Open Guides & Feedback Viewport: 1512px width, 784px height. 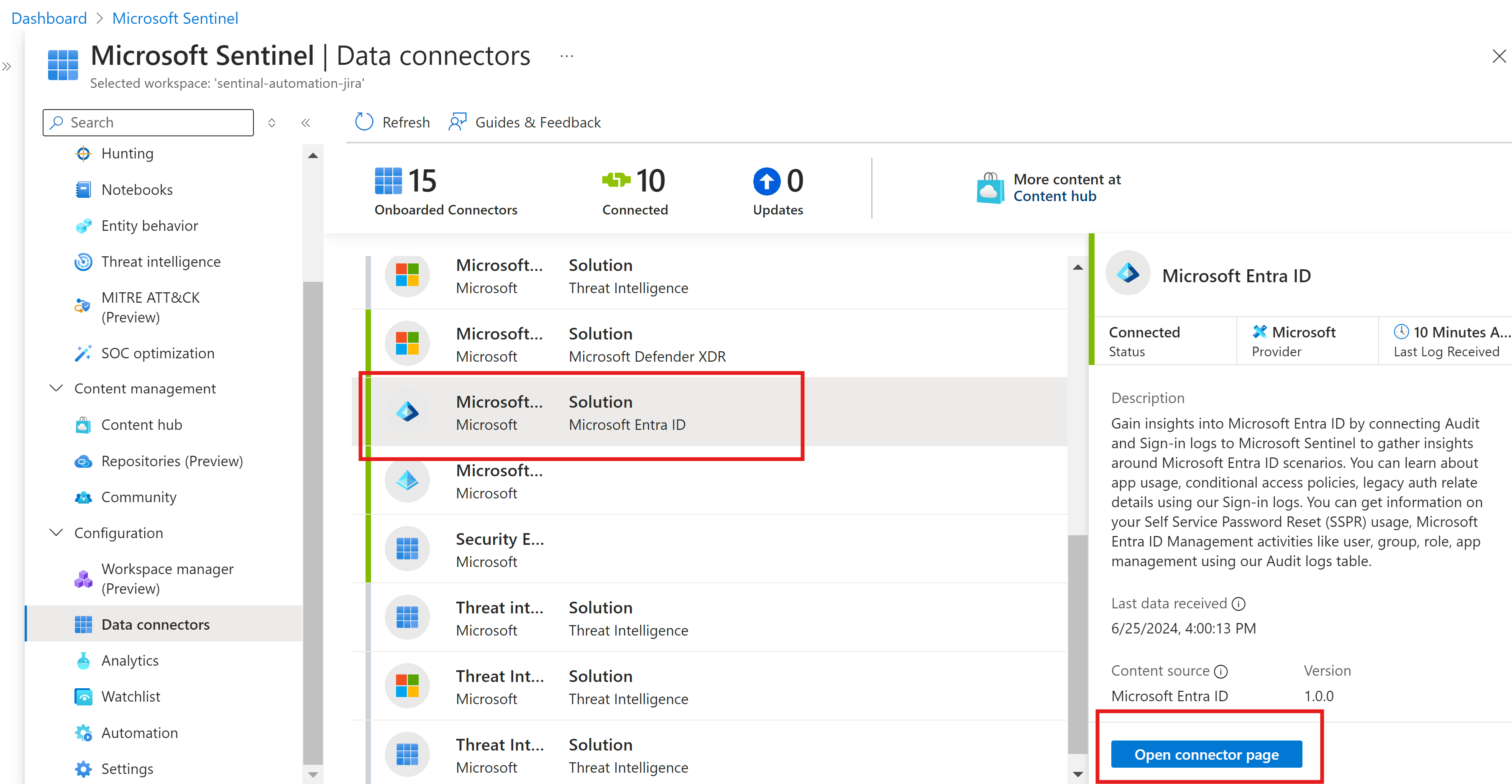click(x=524, y=122)
